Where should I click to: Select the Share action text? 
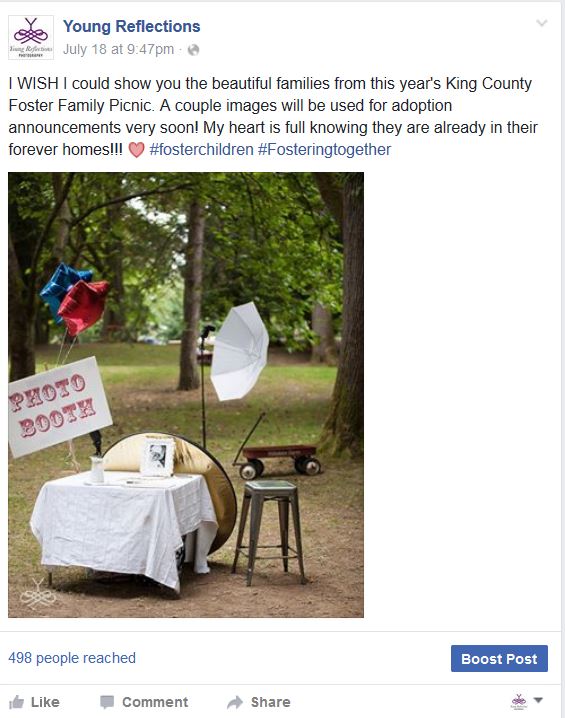click(x=270, y=702)
